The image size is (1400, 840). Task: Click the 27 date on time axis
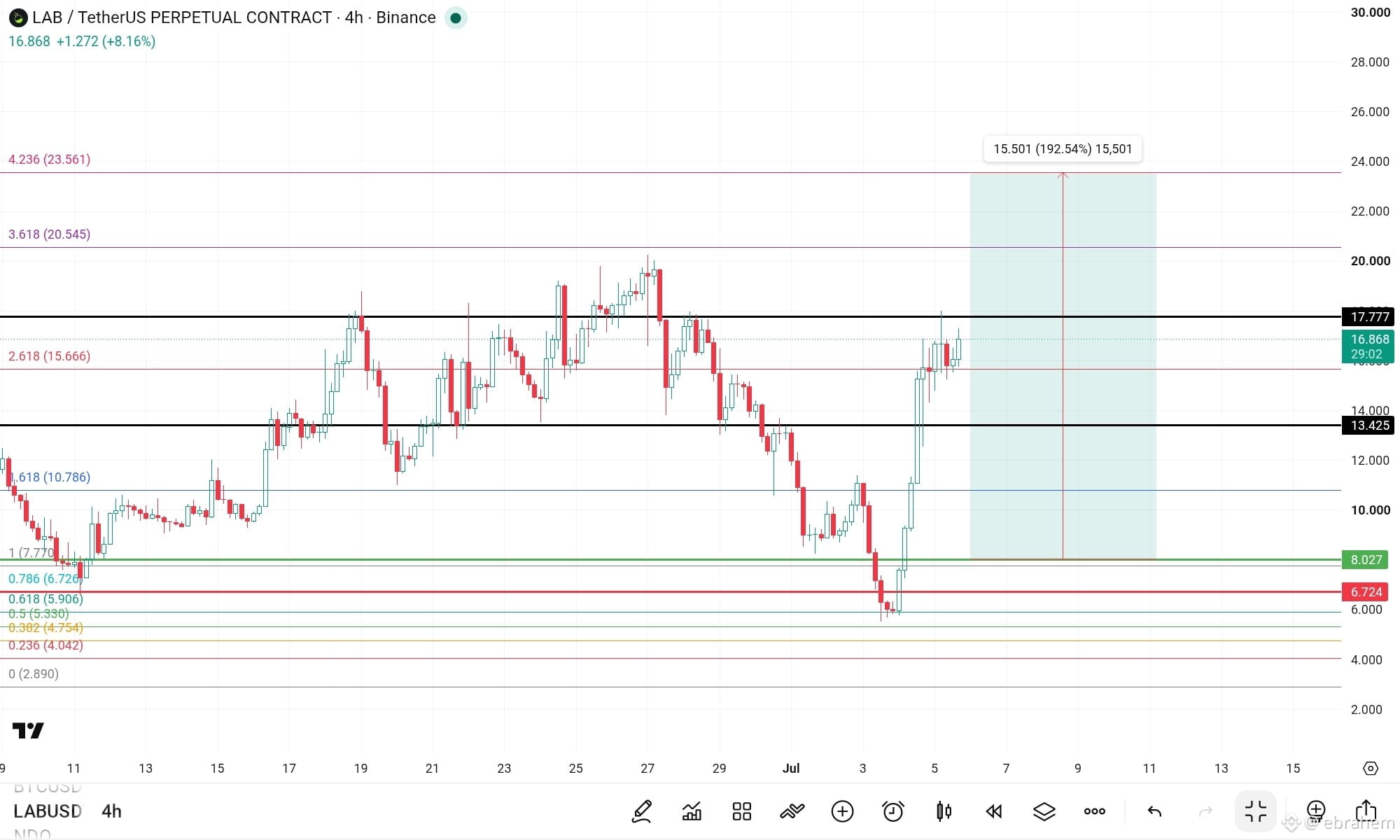tap(647, 768)
